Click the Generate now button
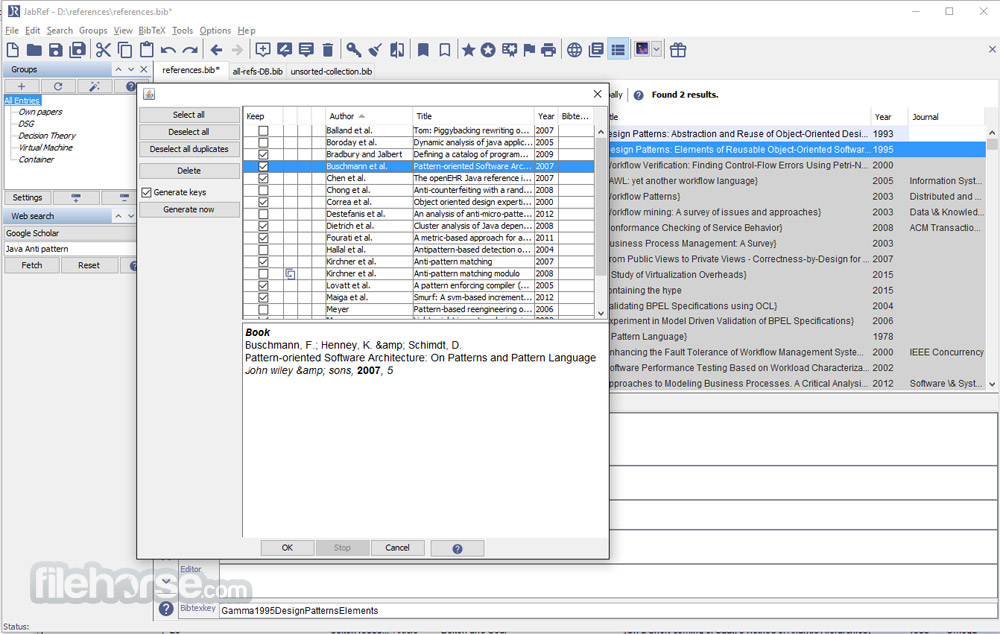Viewport: 1000px width, 634px height. (x=189, y=209)
